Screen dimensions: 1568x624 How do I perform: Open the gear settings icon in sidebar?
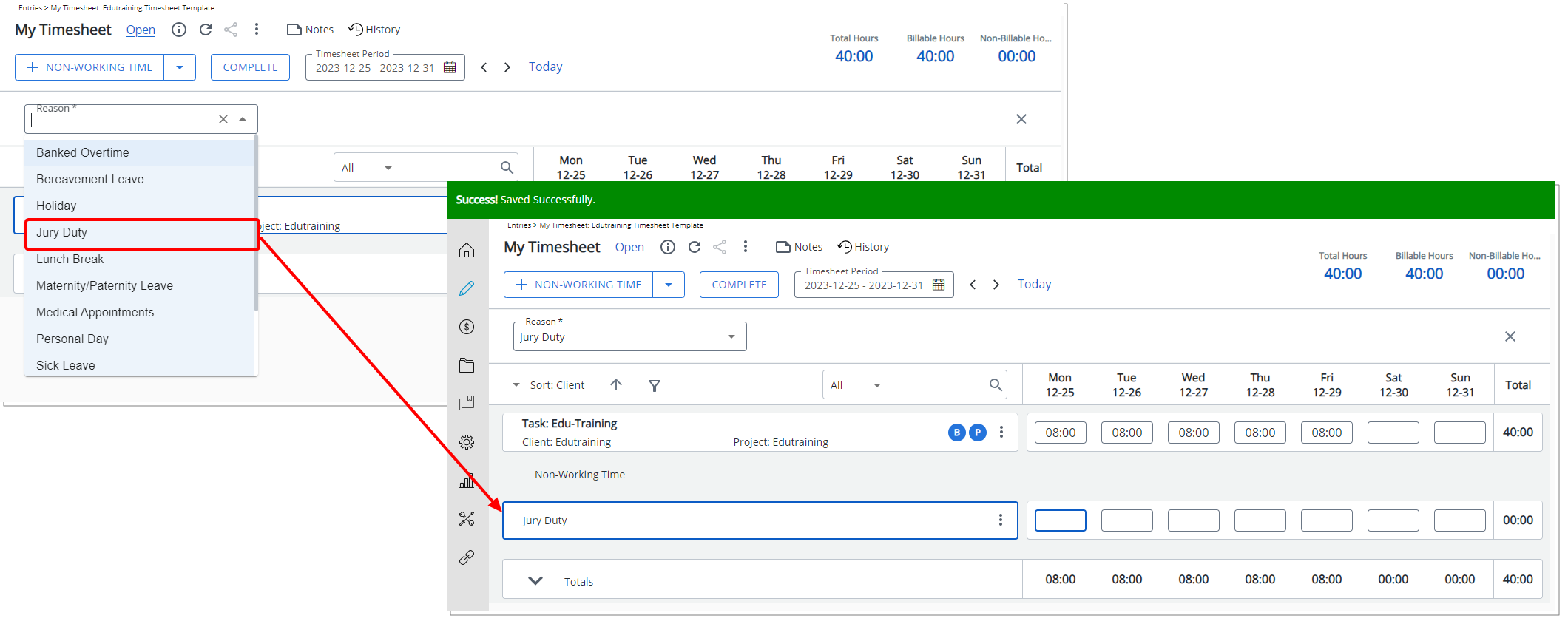(467, 442)
